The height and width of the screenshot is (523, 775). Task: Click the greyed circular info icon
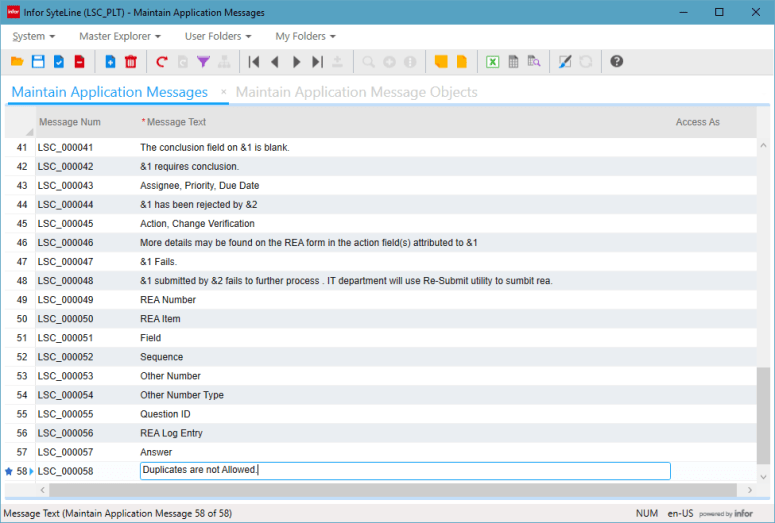(410, 62)
